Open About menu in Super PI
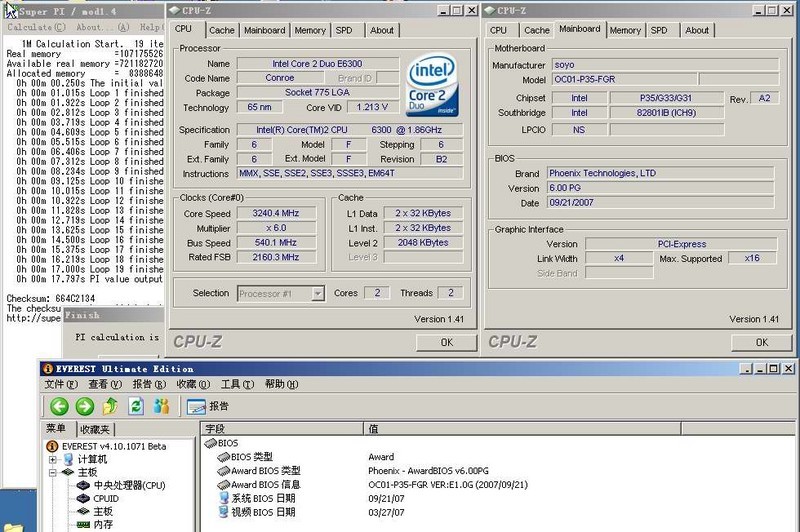This screenshot has height=532, width=800. (102, 27)
